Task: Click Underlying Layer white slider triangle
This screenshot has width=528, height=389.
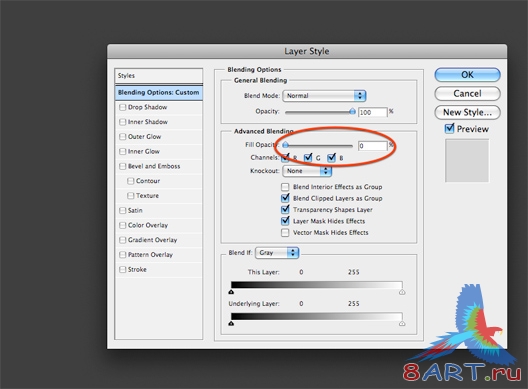Action: coord(402,324)
